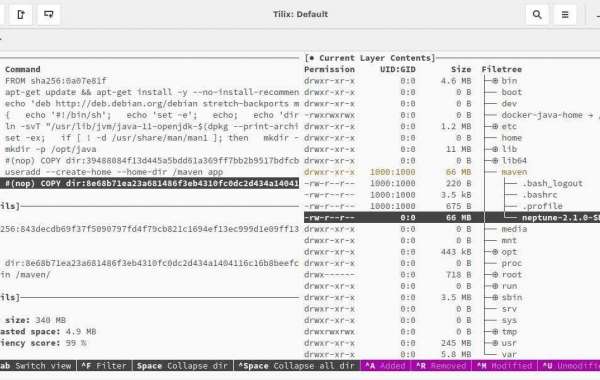Click the UID:GID column header

tap(398, 69)
